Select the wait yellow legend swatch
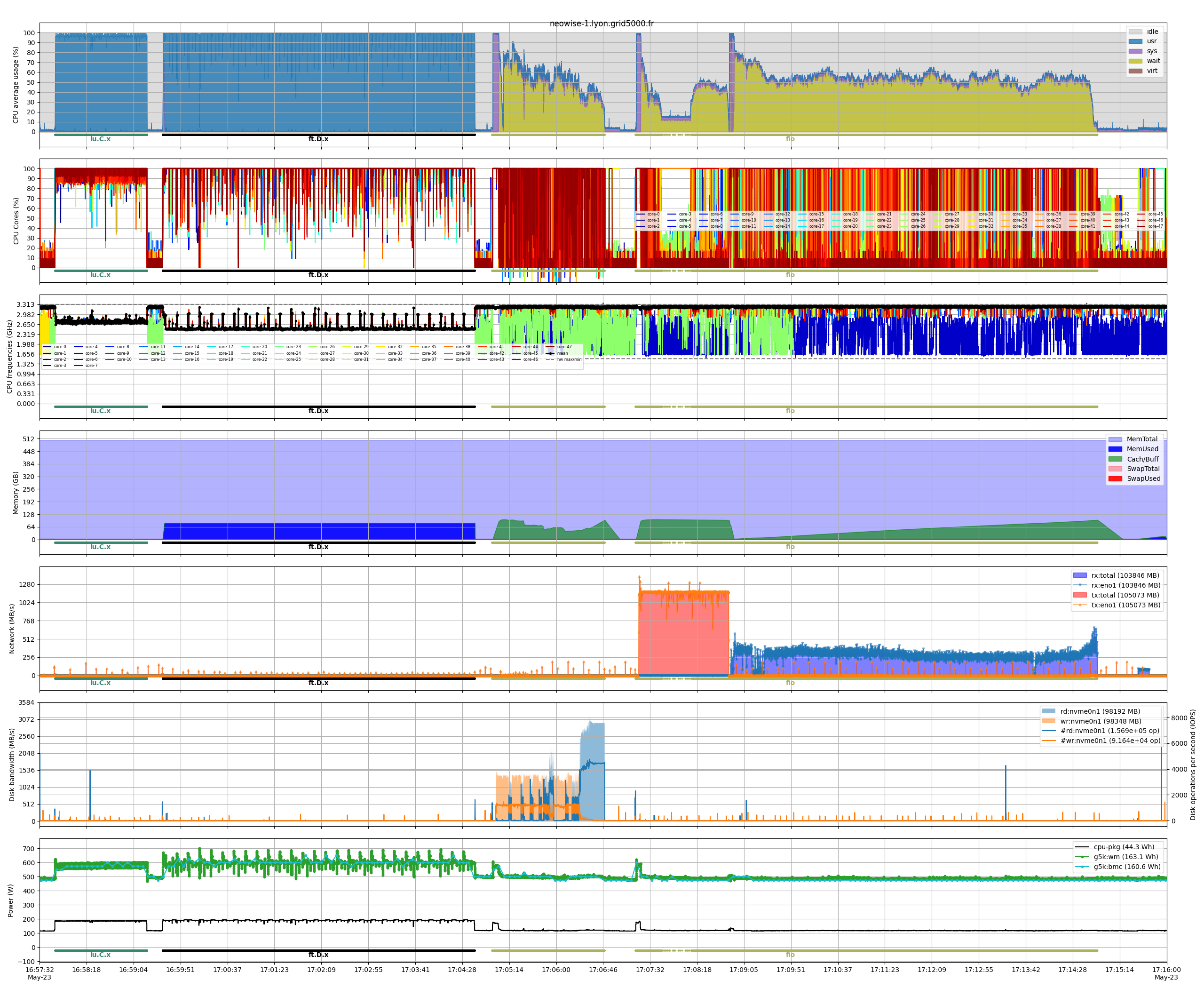1204x988 pixels. click(1135, 61)
